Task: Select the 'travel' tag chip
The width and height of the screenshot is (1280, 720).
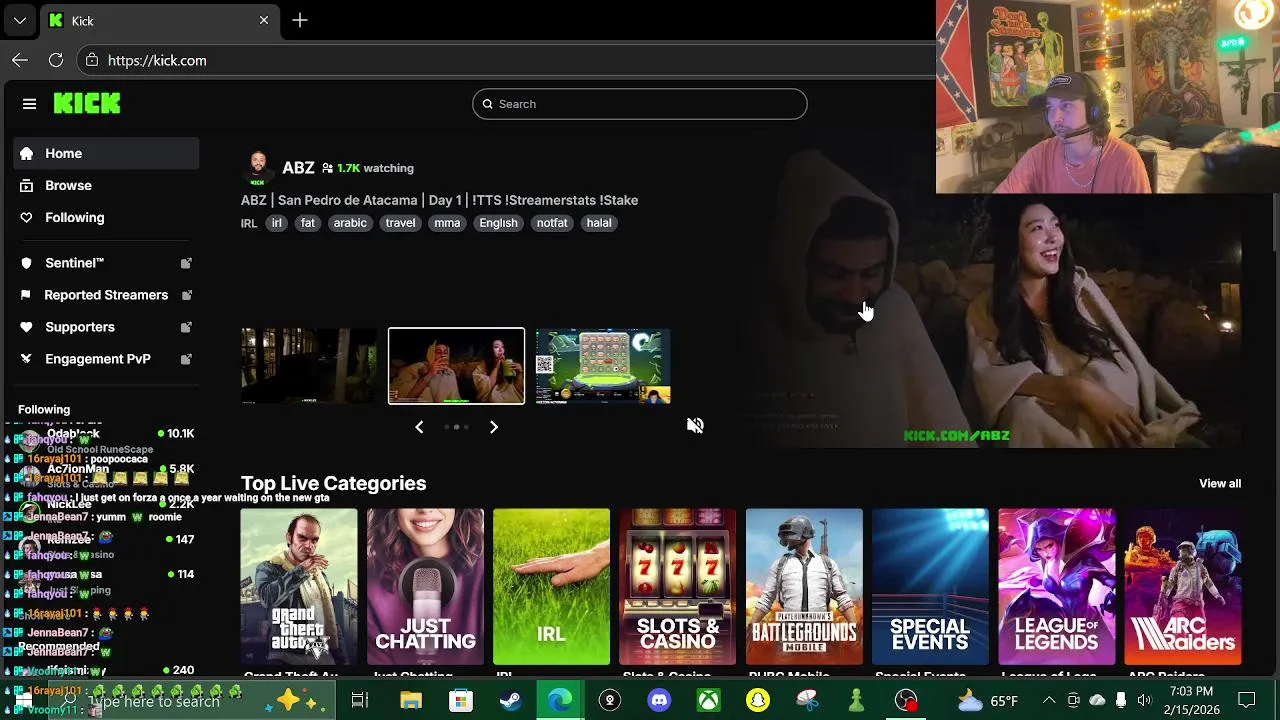Action: (x=400, y=223)
